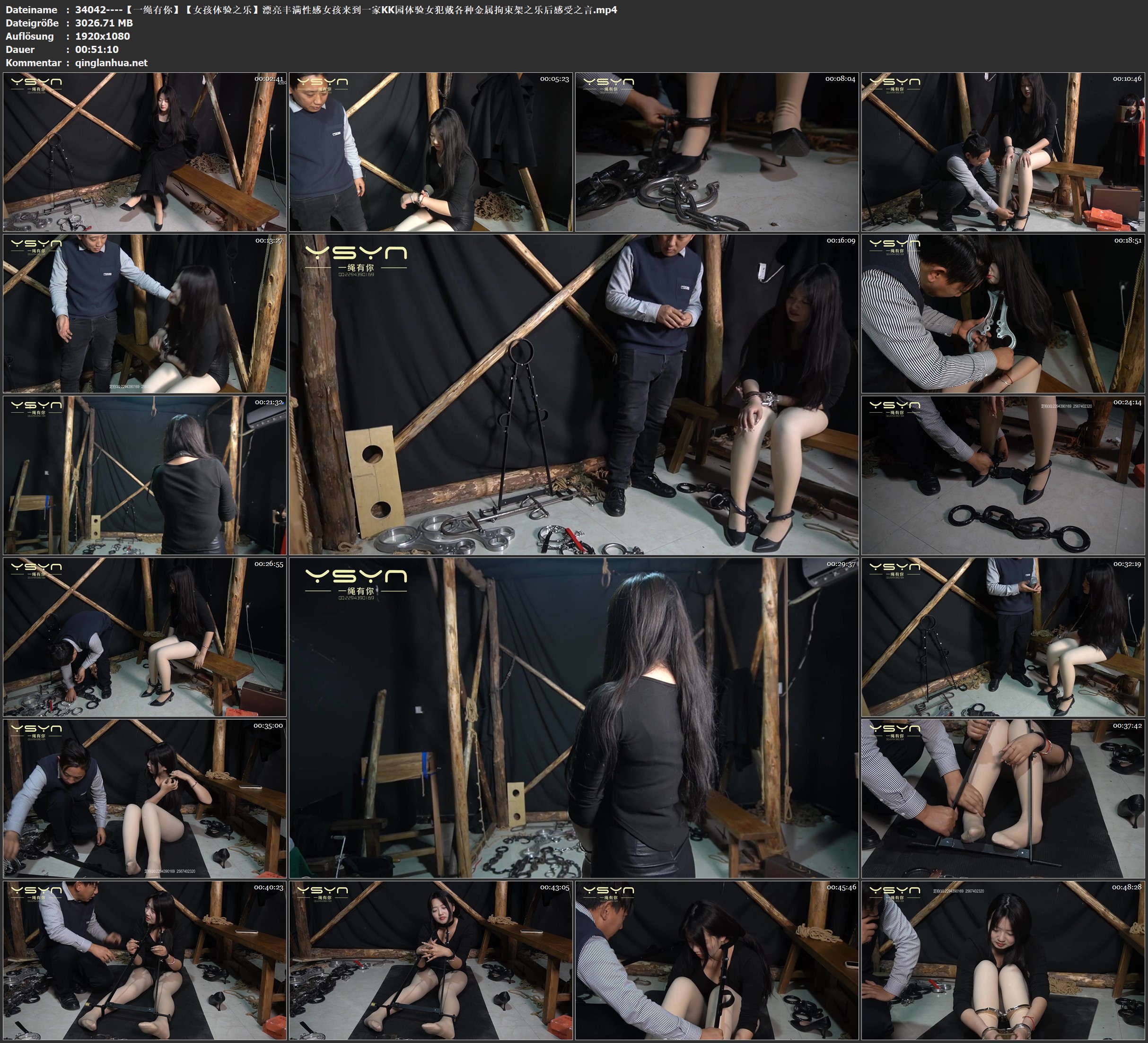Click the thumbnail timestamped 00:18:51

tap(1003, 313)
